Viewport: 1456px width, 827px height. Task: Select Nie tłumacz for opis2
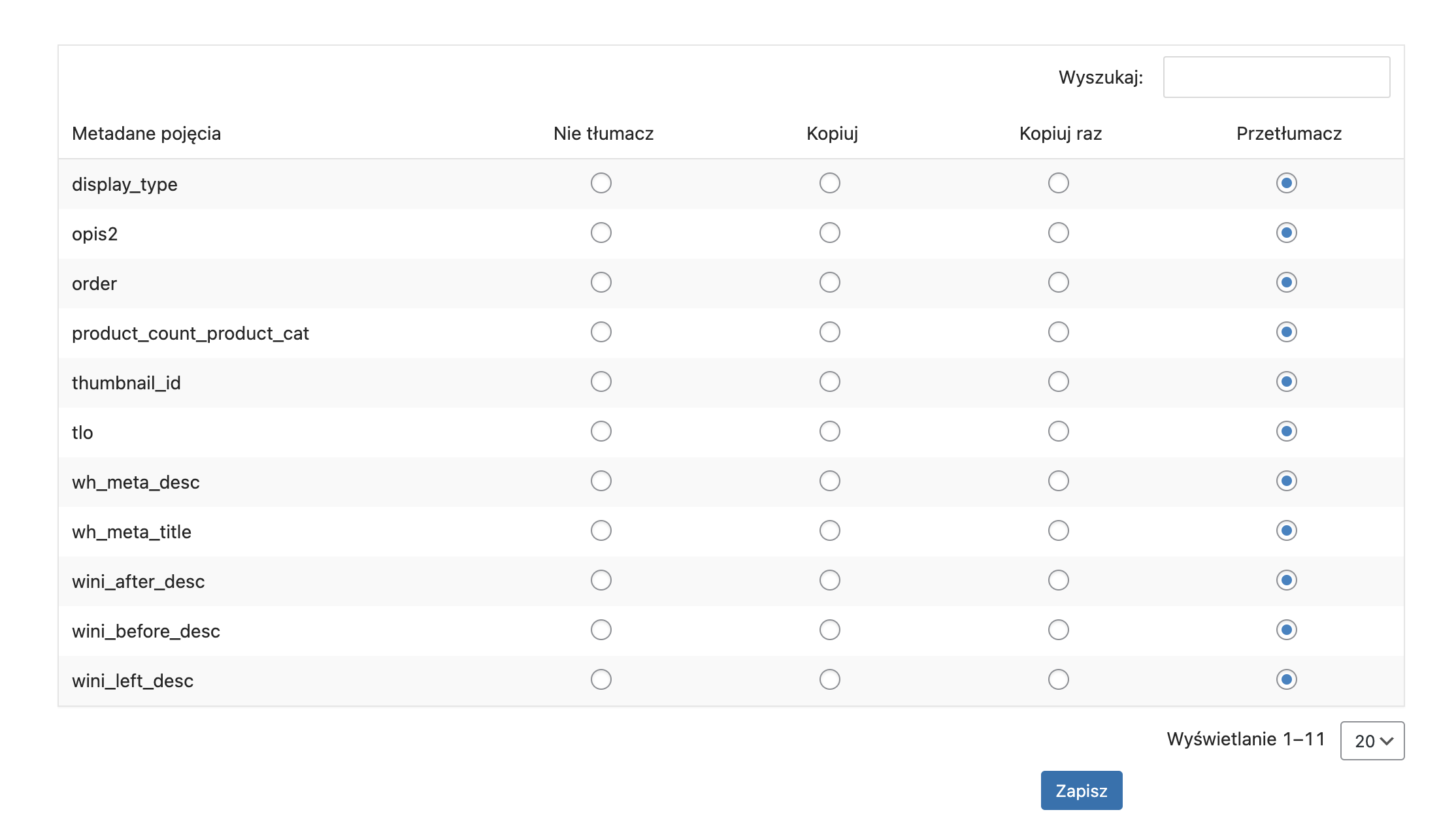click(601, 233)
